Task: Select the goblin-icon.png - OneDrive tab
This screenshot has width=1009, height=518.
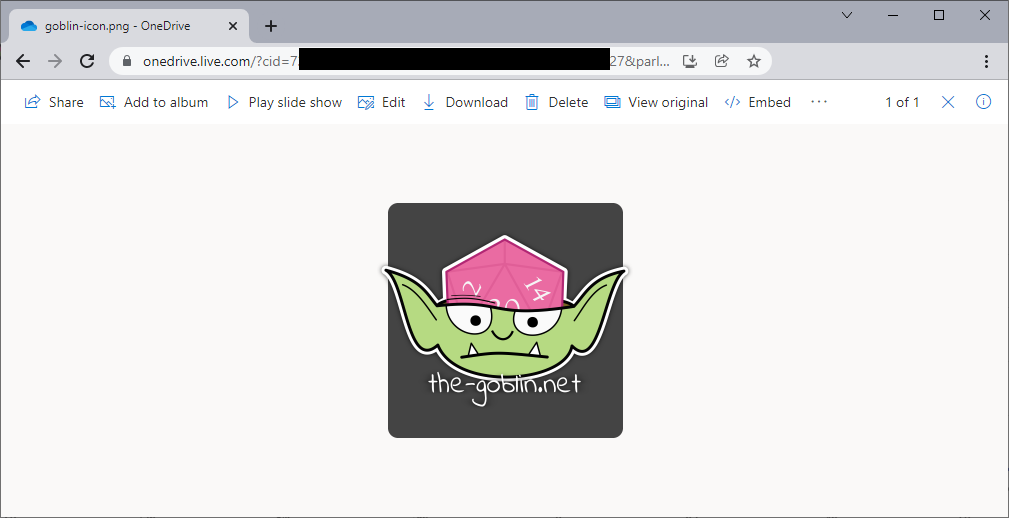Action: pos(129,26)
